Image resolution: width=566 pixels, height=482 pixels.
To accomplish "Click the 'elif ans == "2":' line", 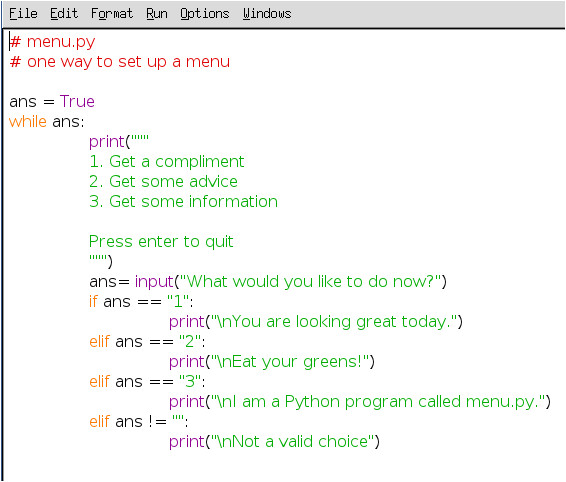I will [147, 342].
